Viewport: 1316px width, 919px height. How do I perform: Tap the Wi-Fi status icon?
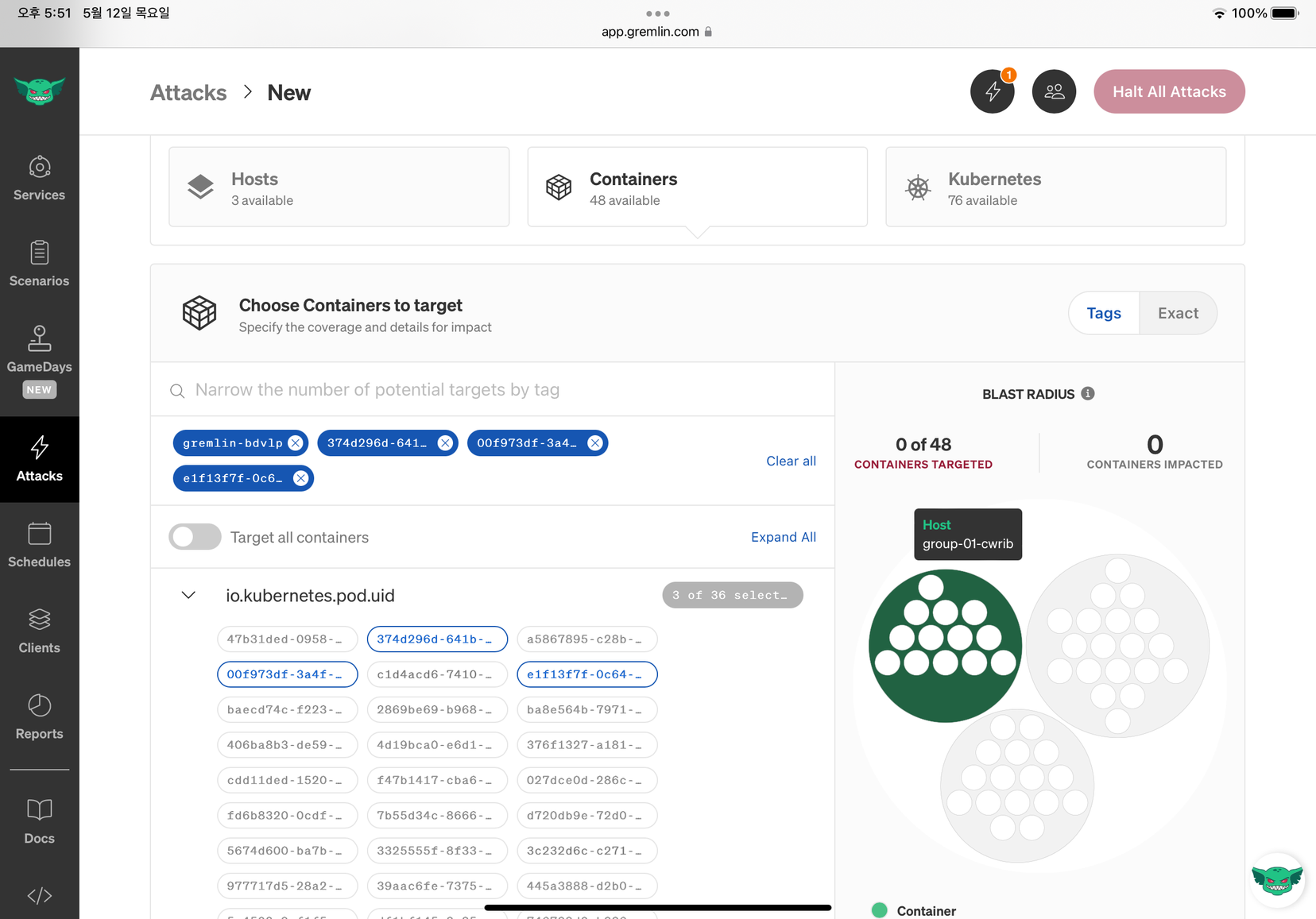point(1218,14)
